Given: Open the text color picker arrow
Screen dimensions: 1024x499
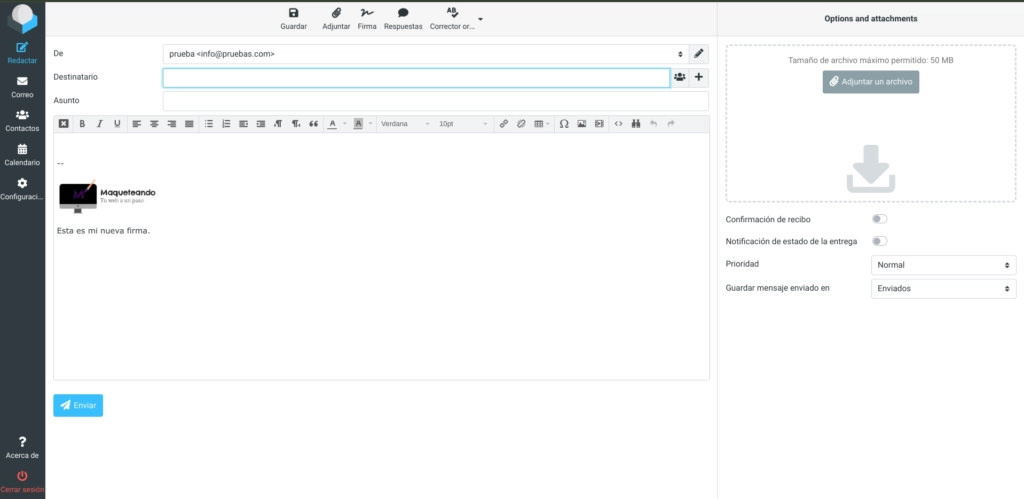Looking at the screenshot, I should (x=344, y=123).
